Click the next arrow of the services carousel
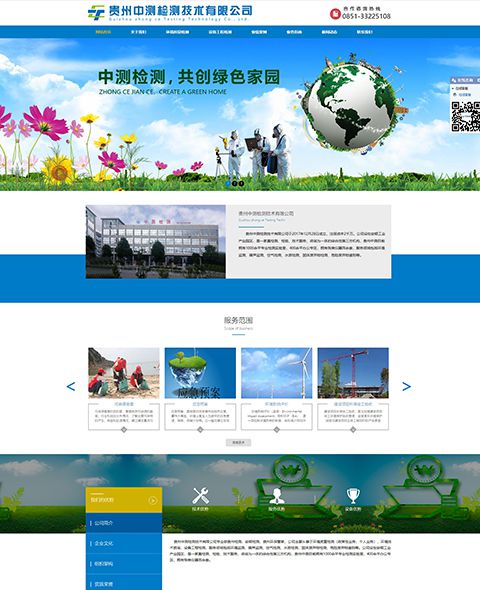 (406, 386)
